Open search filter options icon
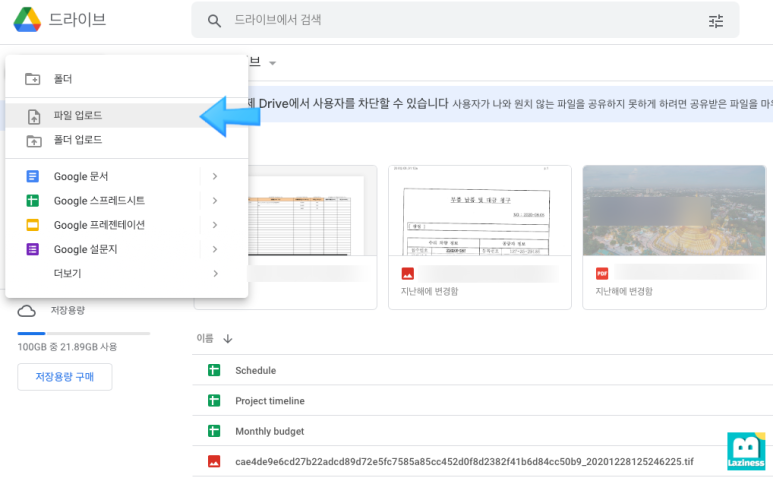 click(x=716, y=21)
